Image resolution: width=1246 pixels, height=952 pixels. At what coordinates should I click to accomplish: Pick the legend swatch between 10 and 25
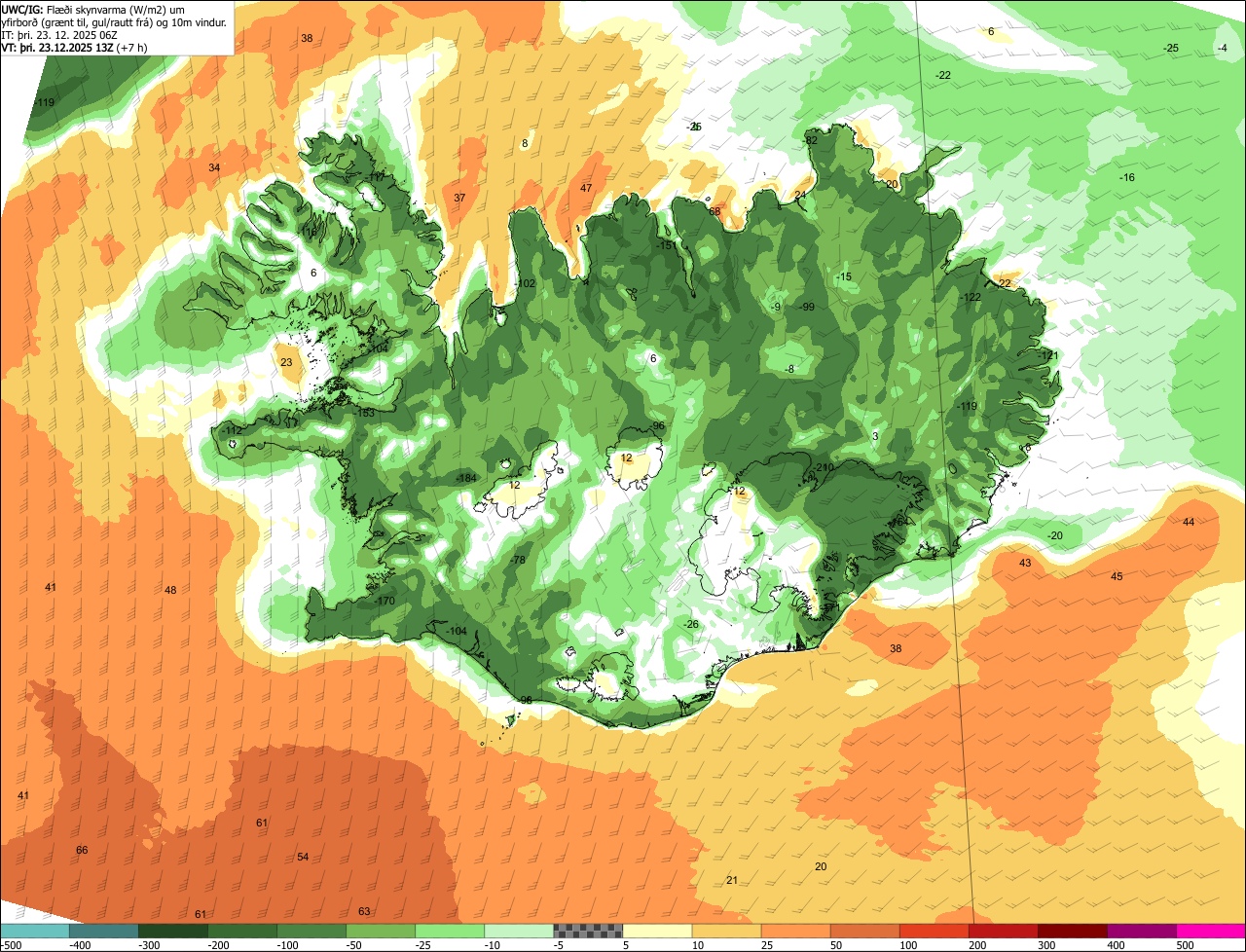[726, 931]
